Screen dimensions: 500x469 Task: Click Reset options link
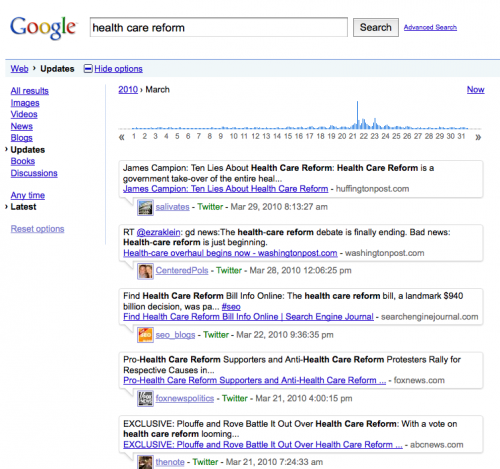(37, 229)
